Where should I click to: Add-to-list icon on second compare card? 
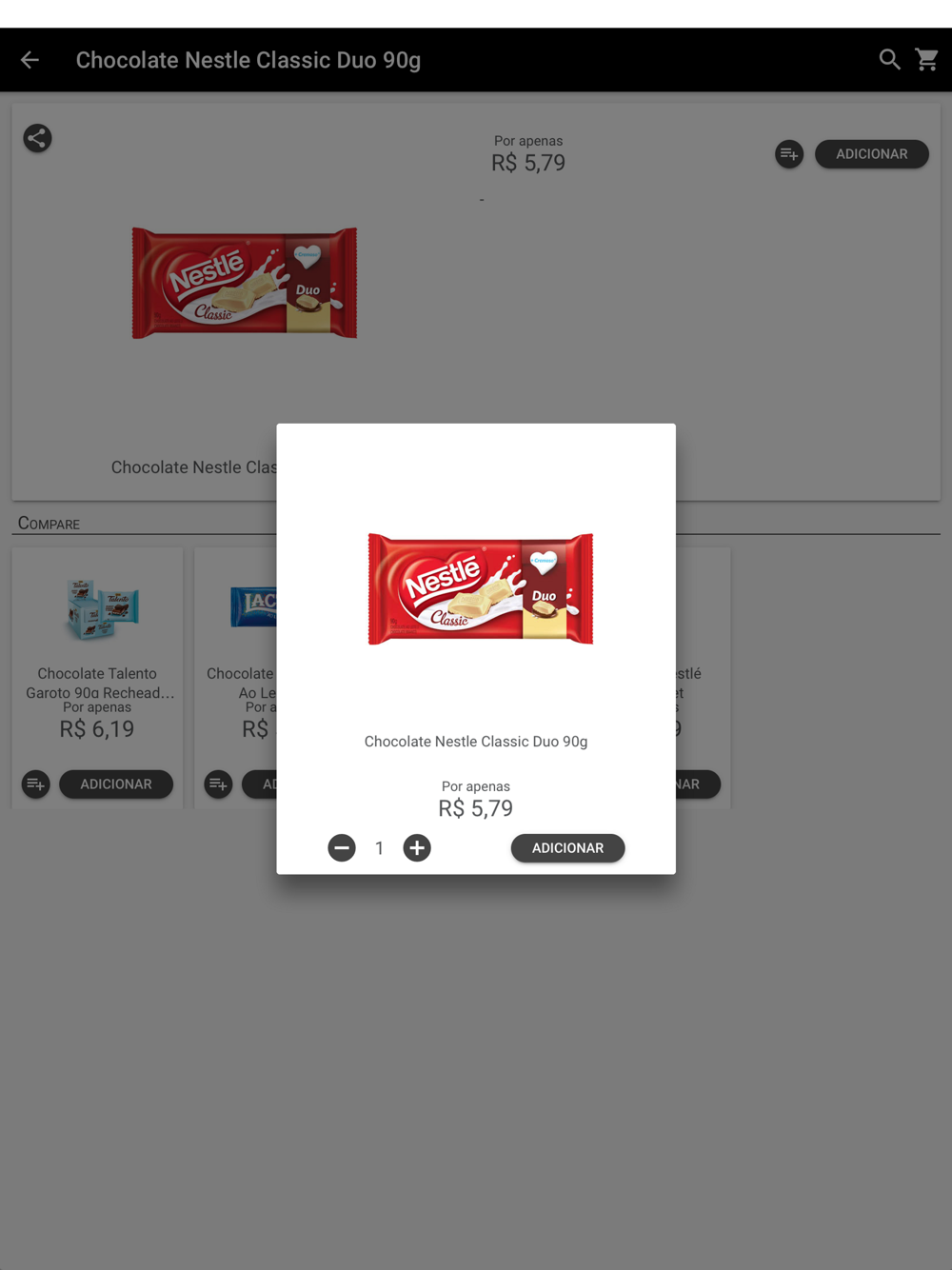(219, 784)
